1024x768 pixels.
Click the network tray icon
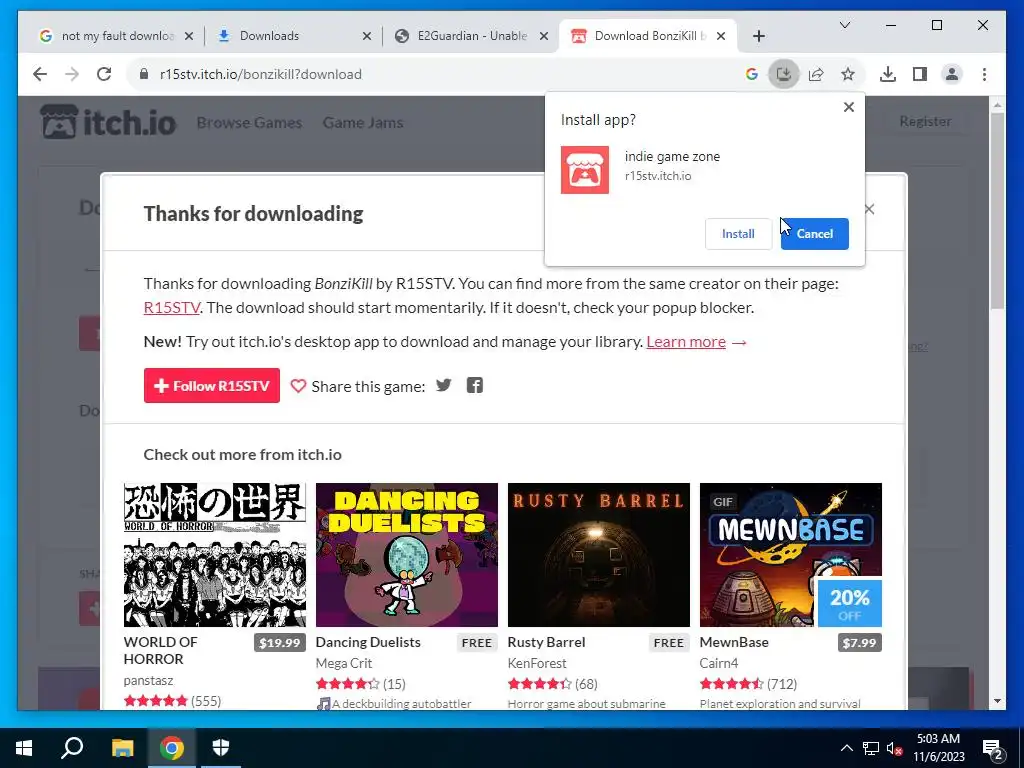pyautogui.click(x=871, y=748)
